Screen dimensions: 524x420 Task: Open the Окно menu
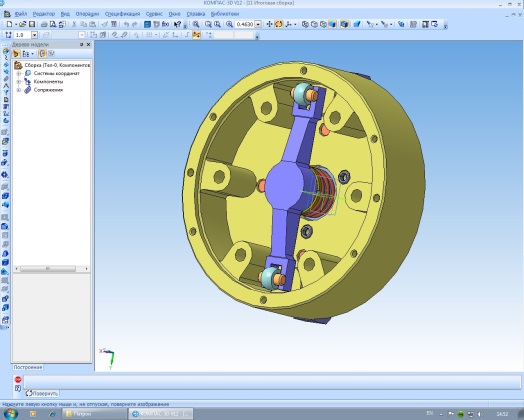click(x=174, y=14)
